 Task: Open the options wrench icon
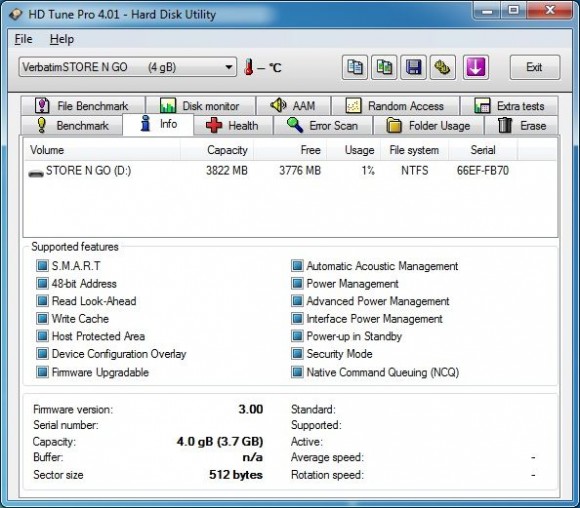(x=442, y=67)
